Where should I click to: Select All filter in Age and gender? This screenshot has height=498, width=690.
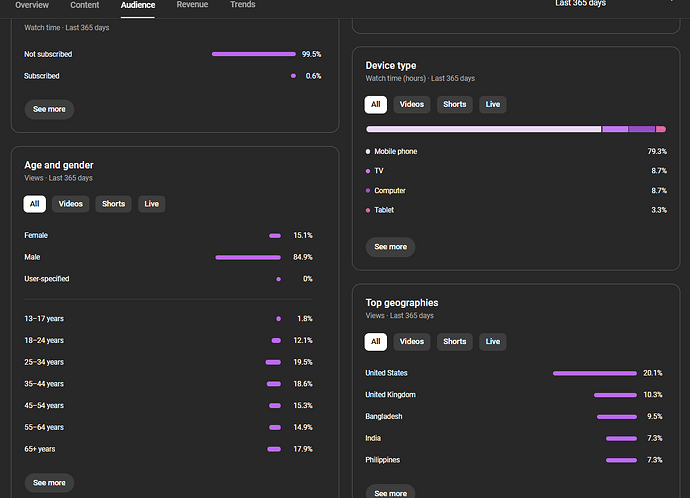coord(34,204)
